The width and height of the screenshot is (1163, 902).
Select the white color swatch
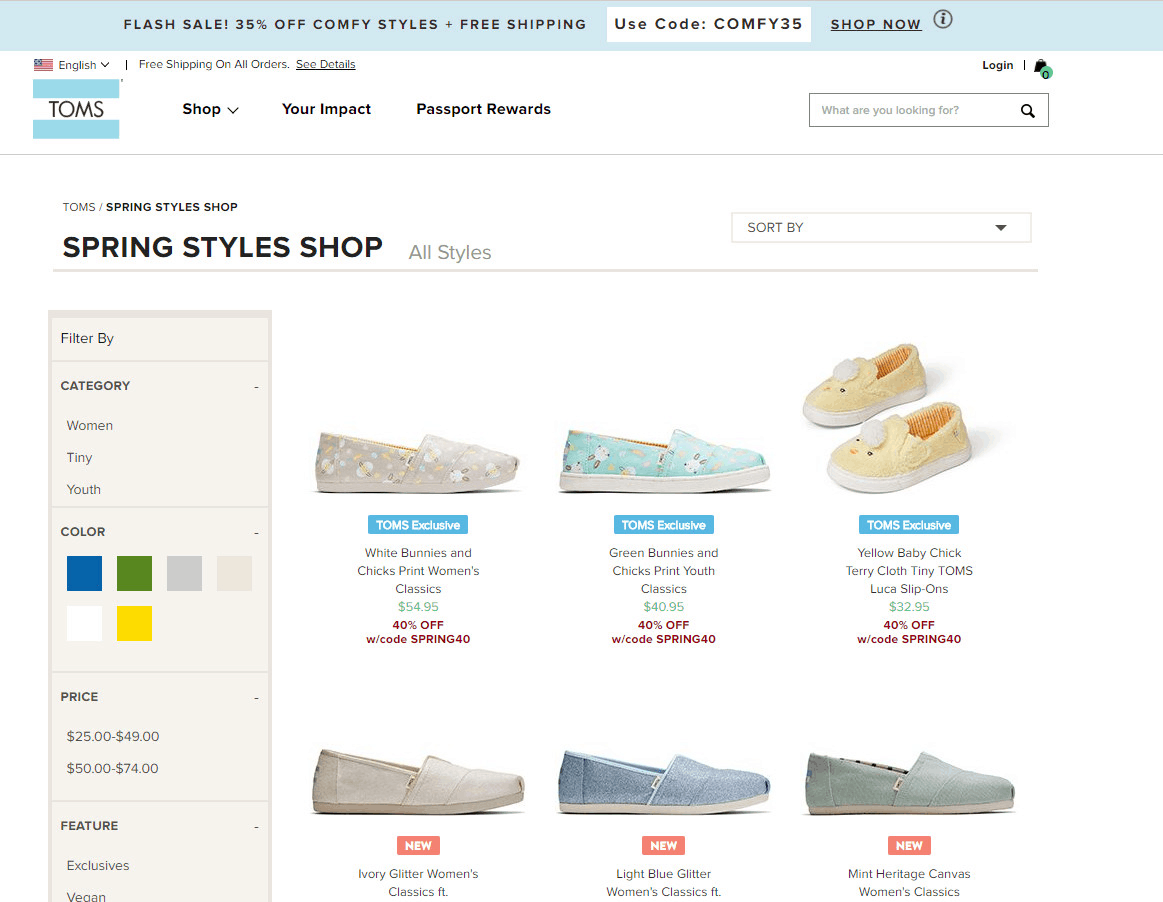[x=85, y=623]
